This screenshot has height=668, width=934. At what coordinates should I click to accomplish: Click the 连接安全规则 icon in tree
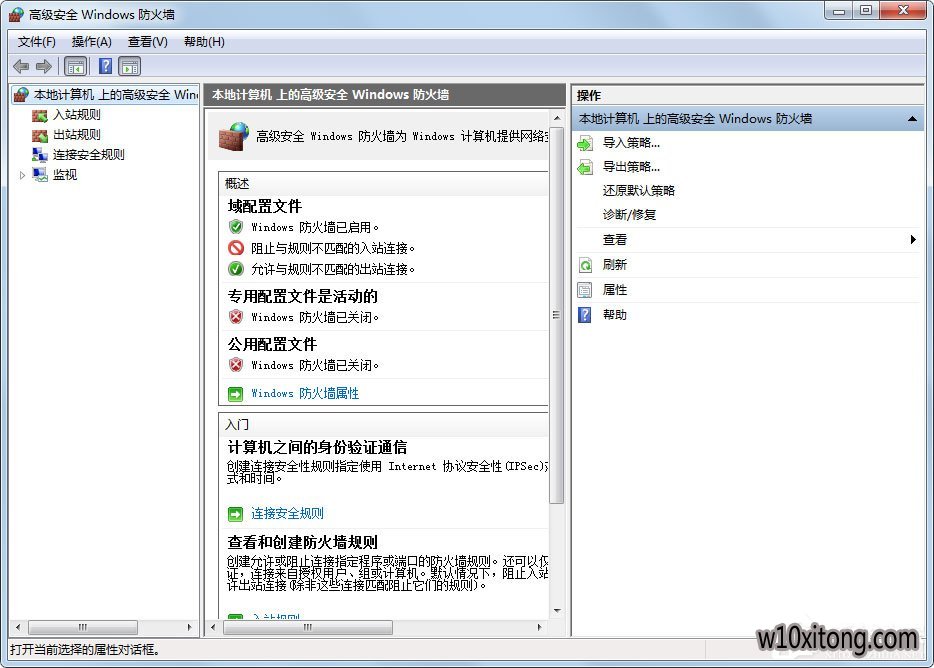(x=39, y=155)
